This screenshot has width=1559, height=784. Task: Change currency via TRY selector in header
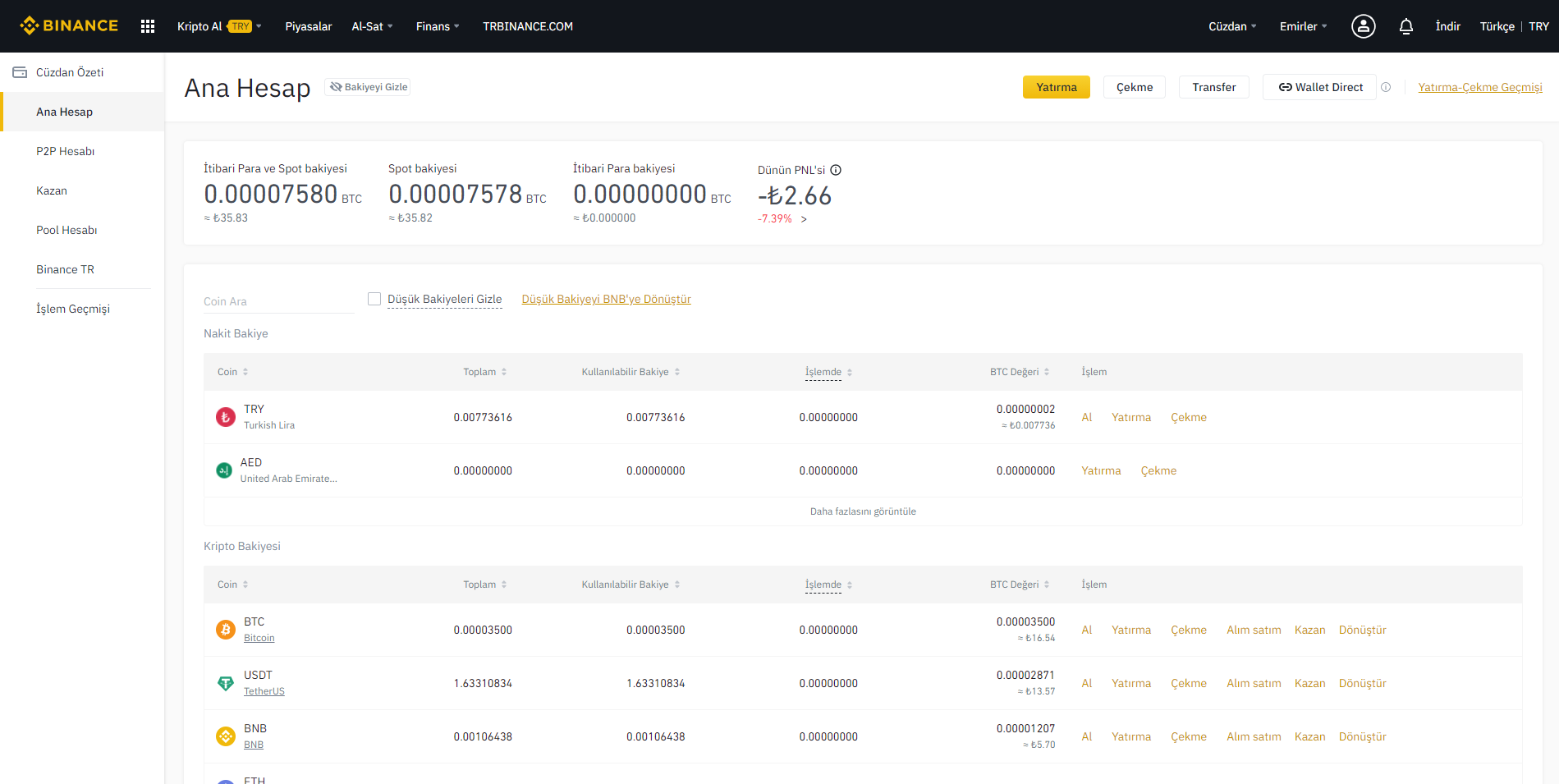[1539, 26]
